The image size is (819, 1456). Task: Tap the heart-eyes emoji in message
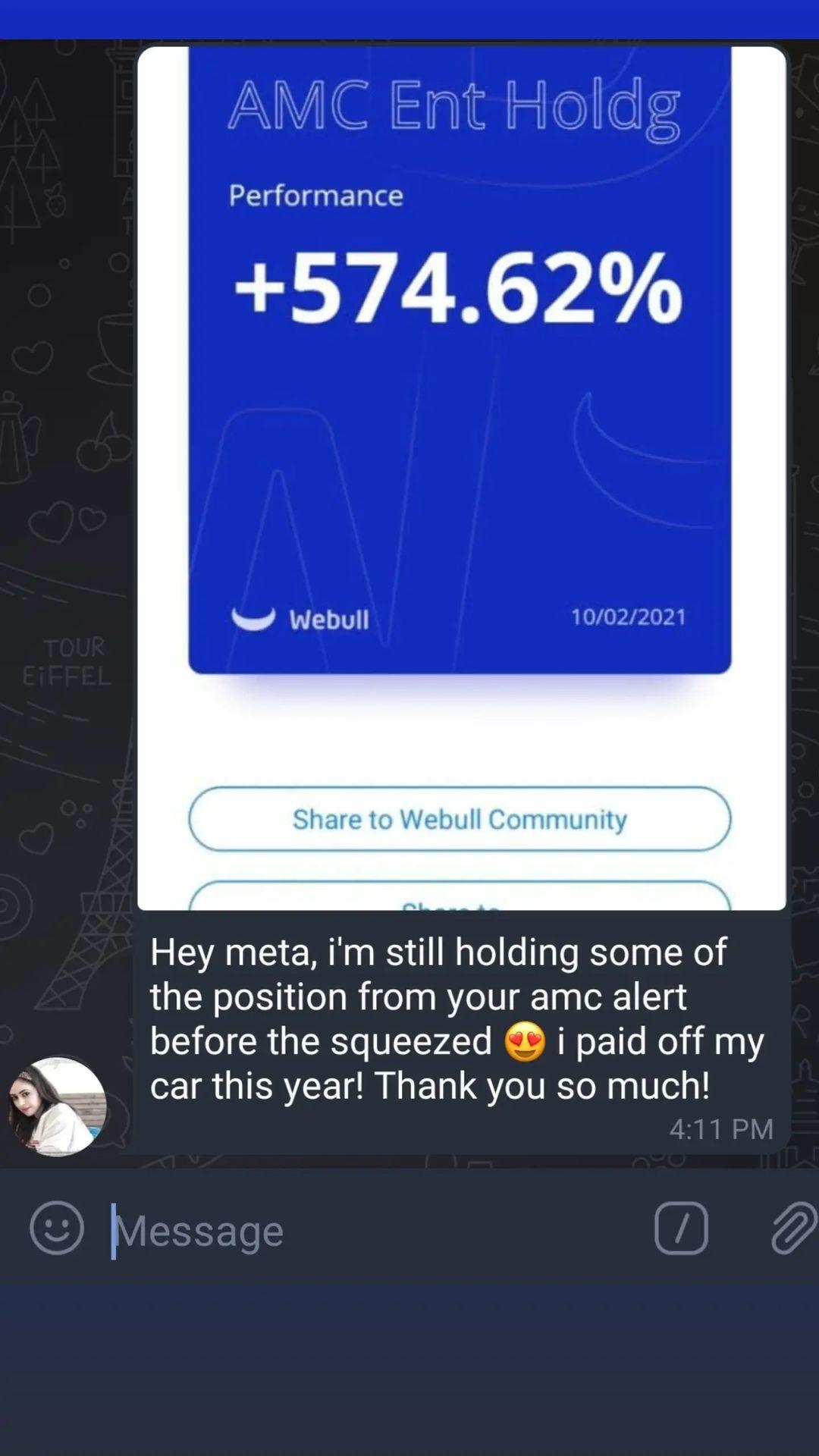(x=525, y=1041)
